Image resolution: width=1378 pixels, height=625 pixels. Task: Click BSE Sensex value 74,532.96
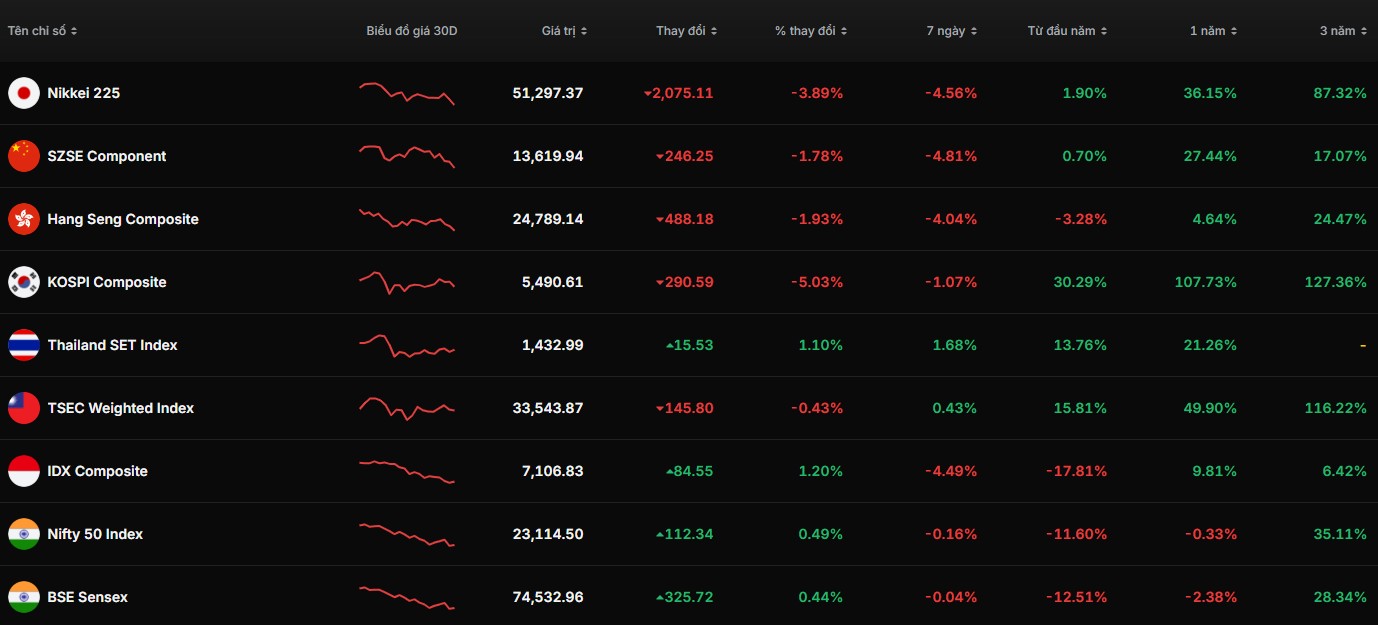548,597
